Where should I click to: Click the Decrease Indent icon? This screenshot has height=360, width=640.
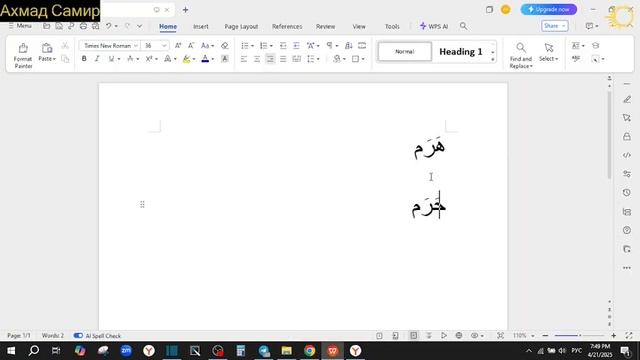coord(283,46)
